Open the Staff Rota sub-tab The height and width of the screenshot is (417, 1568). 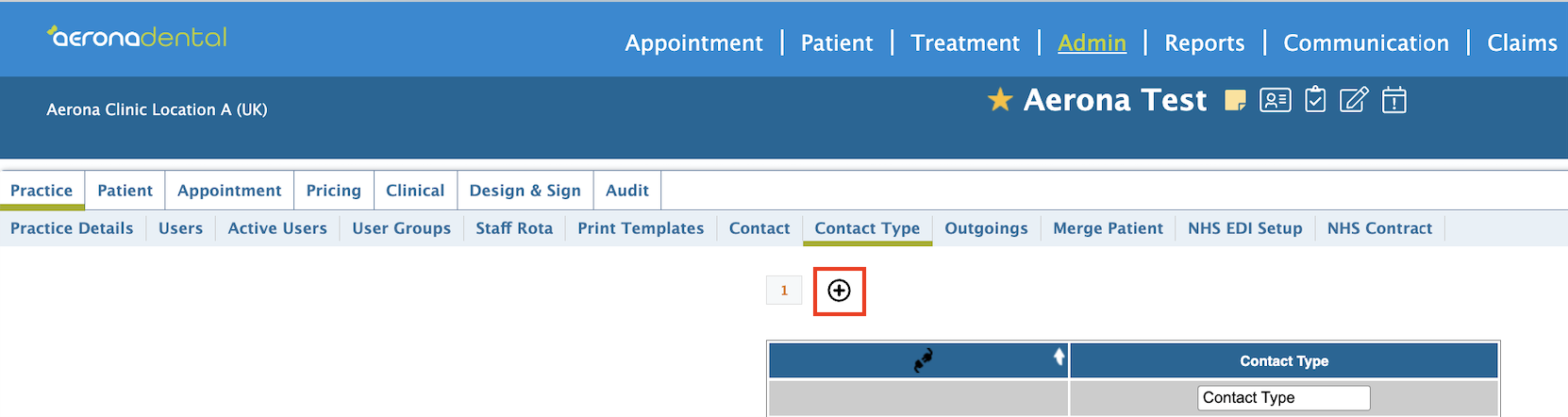point(514,228)
